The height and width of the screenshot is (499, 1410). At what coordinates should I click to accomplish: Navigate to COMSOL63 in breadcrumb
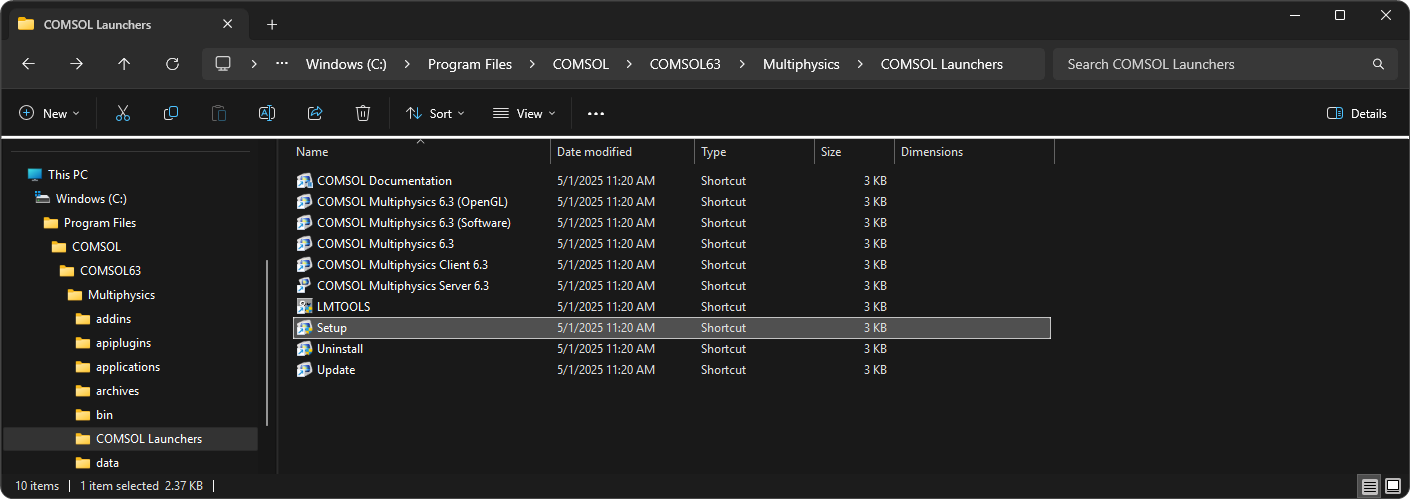tap(685, 64)
